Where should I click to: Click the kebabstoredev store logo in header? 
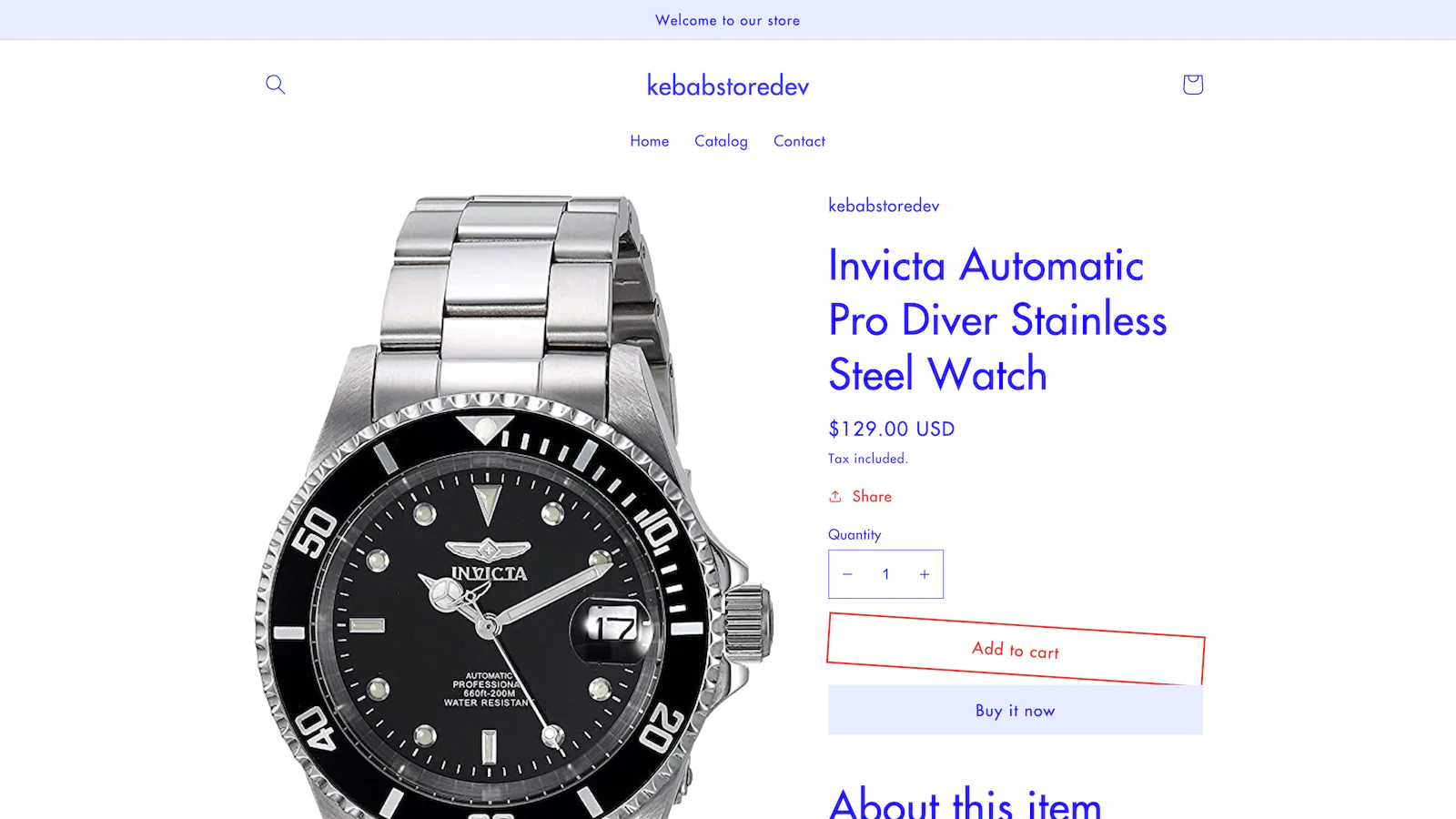pos(728,86)
